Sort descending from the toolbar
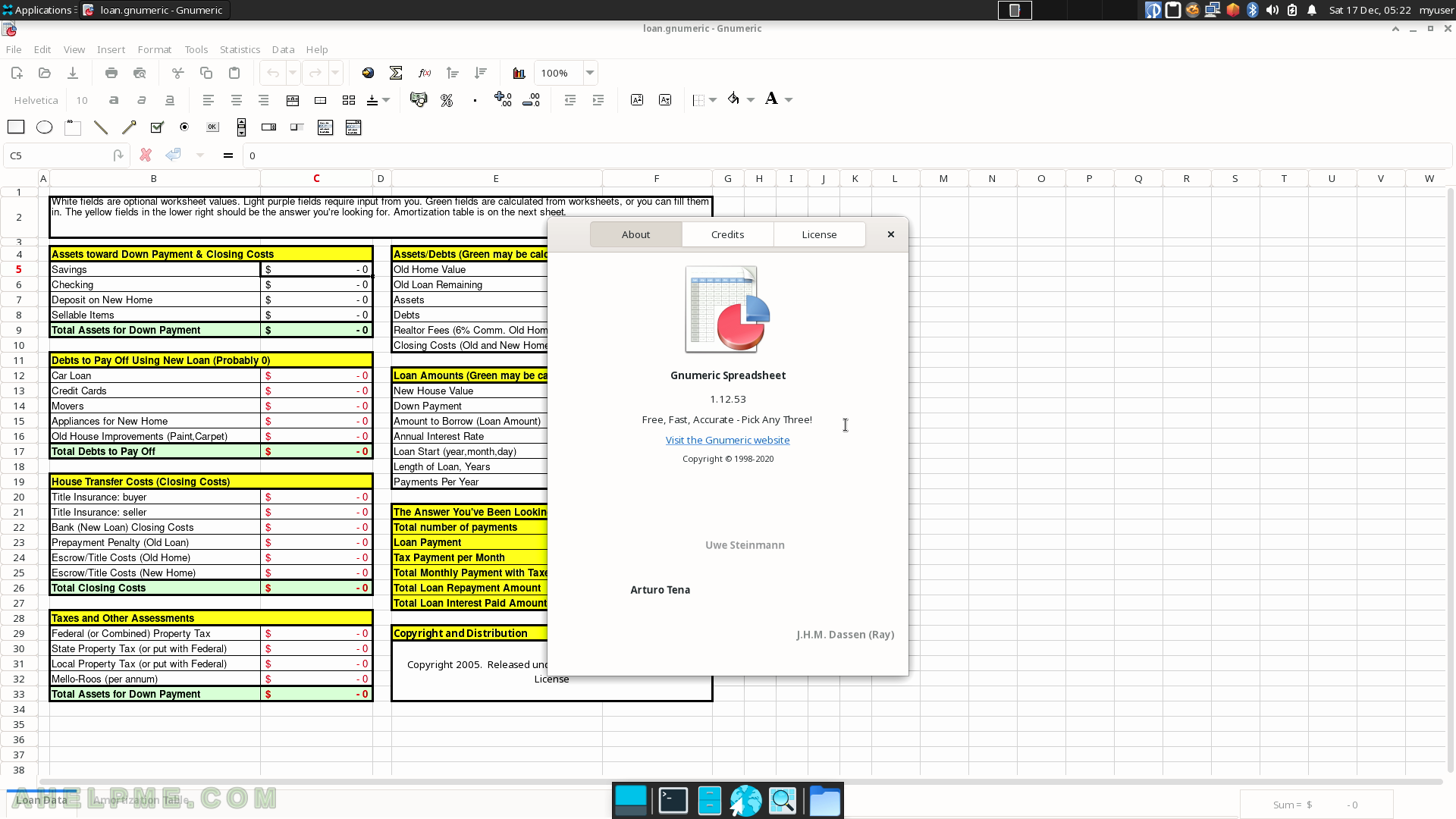The image size is (1456, 819). 481,73
